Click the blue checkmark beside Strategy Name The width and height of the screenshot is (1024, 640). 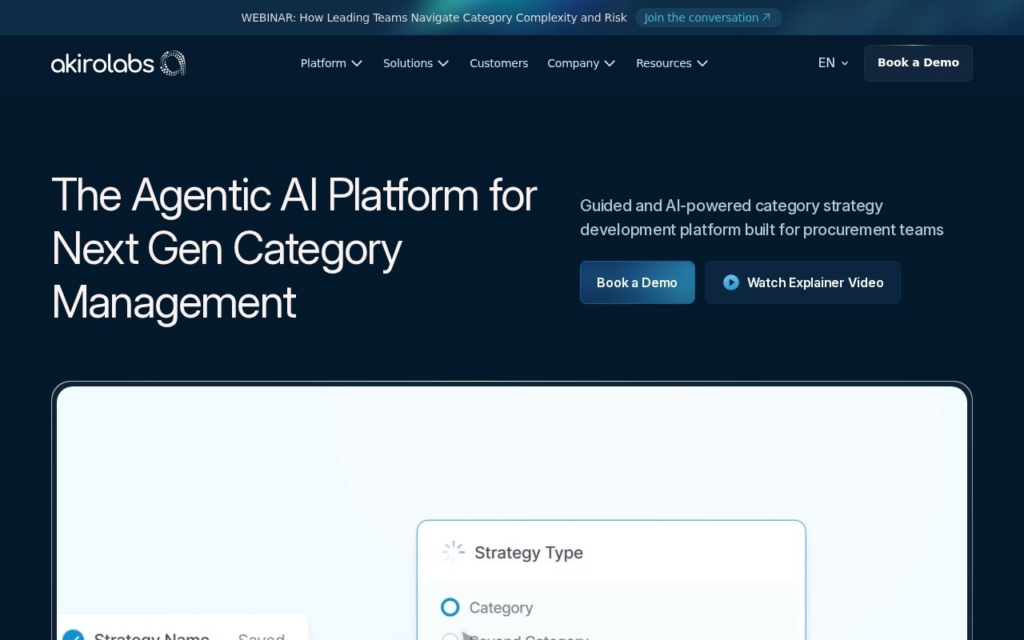(73, 635)
